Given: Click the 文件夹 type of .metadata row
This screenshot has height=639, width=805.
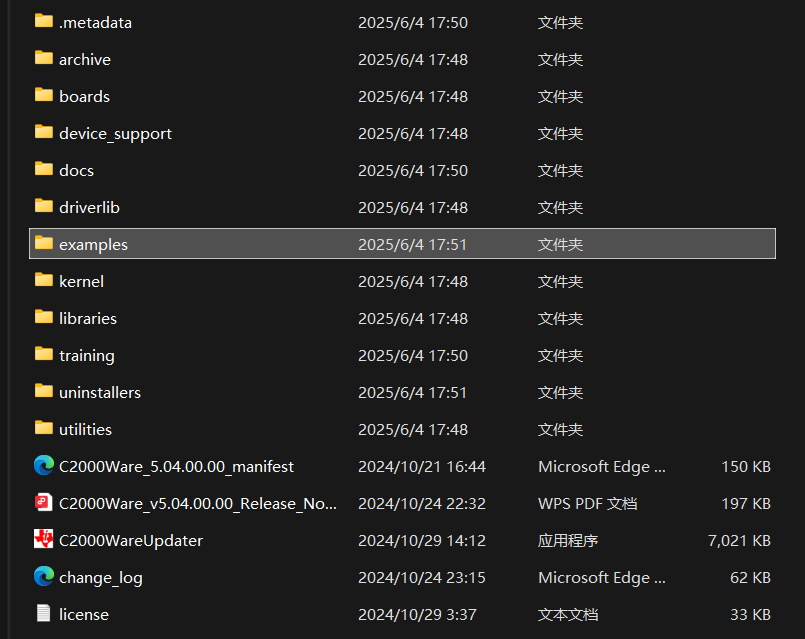Looking at the screenshot, I should click(560, 23).
